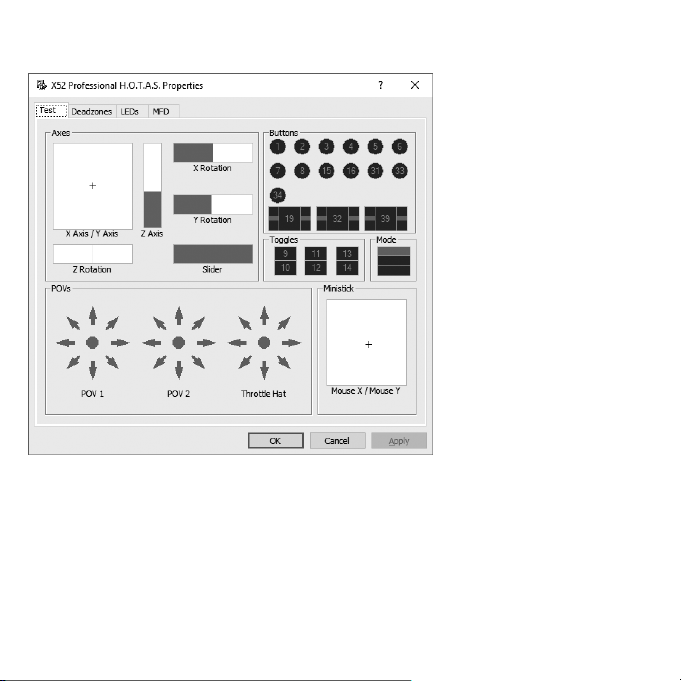Click button indicator 33
Viewport: 681px width, 681px height.
[x=400, y=171]
